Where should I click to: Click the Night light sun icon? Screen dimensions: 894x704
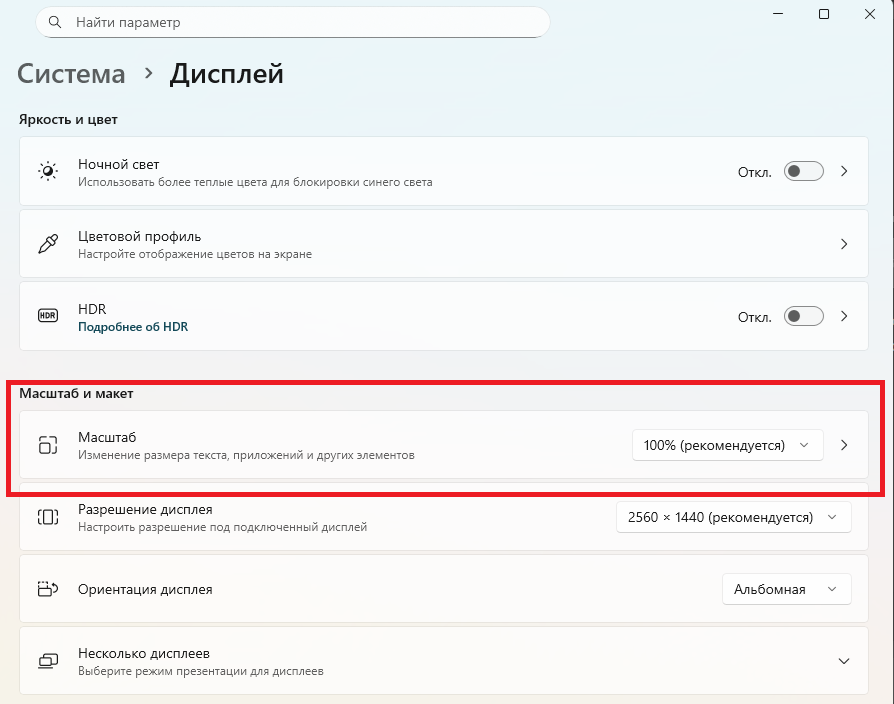click(48, 172)
